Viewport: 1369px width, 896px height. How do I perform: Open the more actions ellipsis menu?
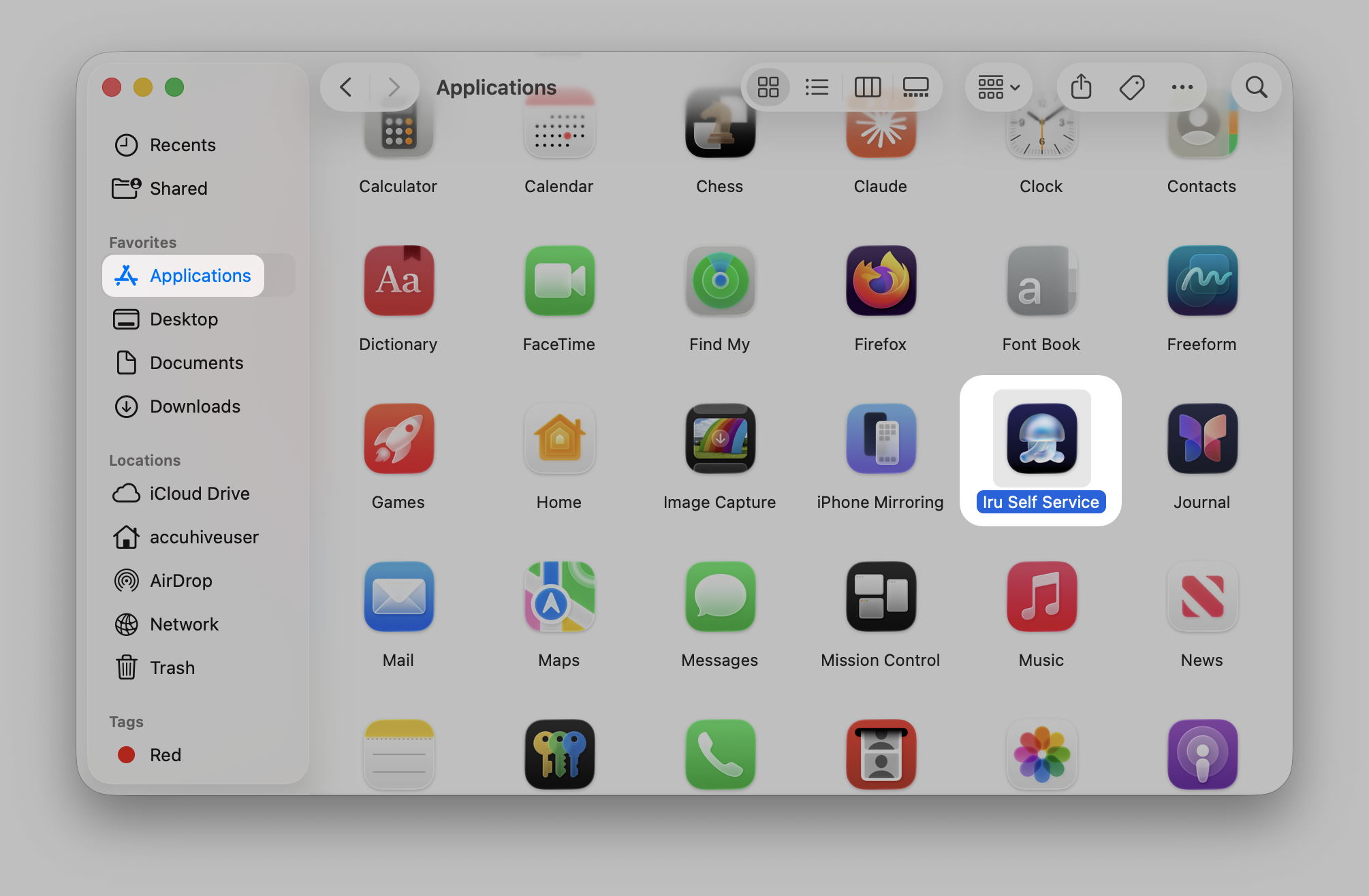[x=1182, y=87]
